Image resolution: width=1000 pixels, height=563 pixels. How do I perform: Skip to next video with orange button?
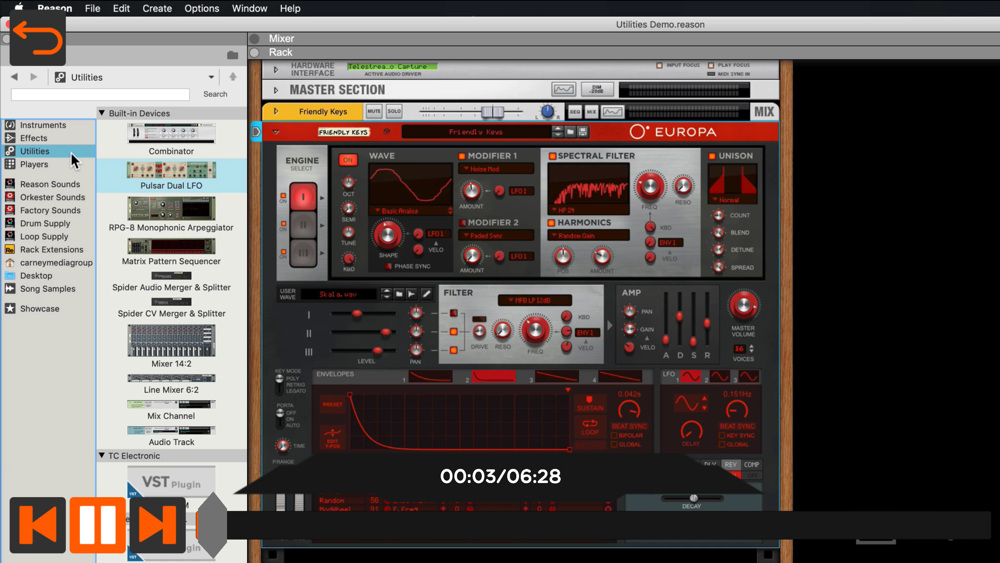tap(158, 525)
